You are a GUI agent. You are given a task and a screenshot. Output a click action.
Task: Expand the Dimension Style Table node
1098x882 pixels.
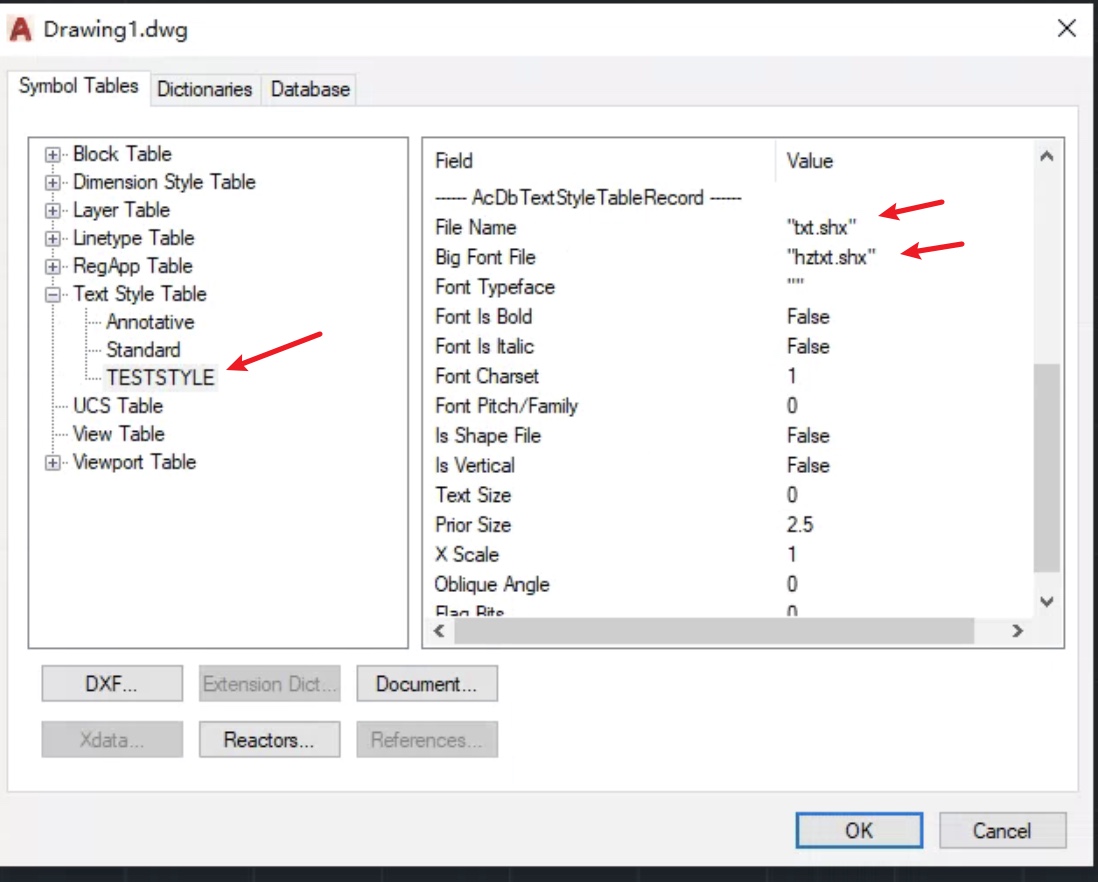(53, 182)
